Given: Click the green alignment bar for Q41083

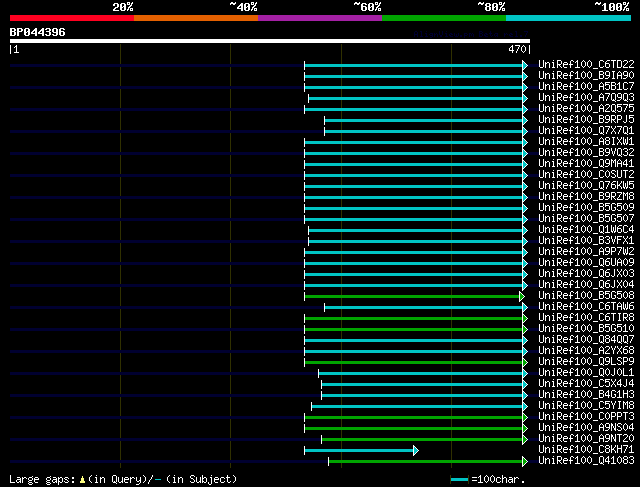Looking at the screenshot, I should pyautogui.click(x=425, y=462).
